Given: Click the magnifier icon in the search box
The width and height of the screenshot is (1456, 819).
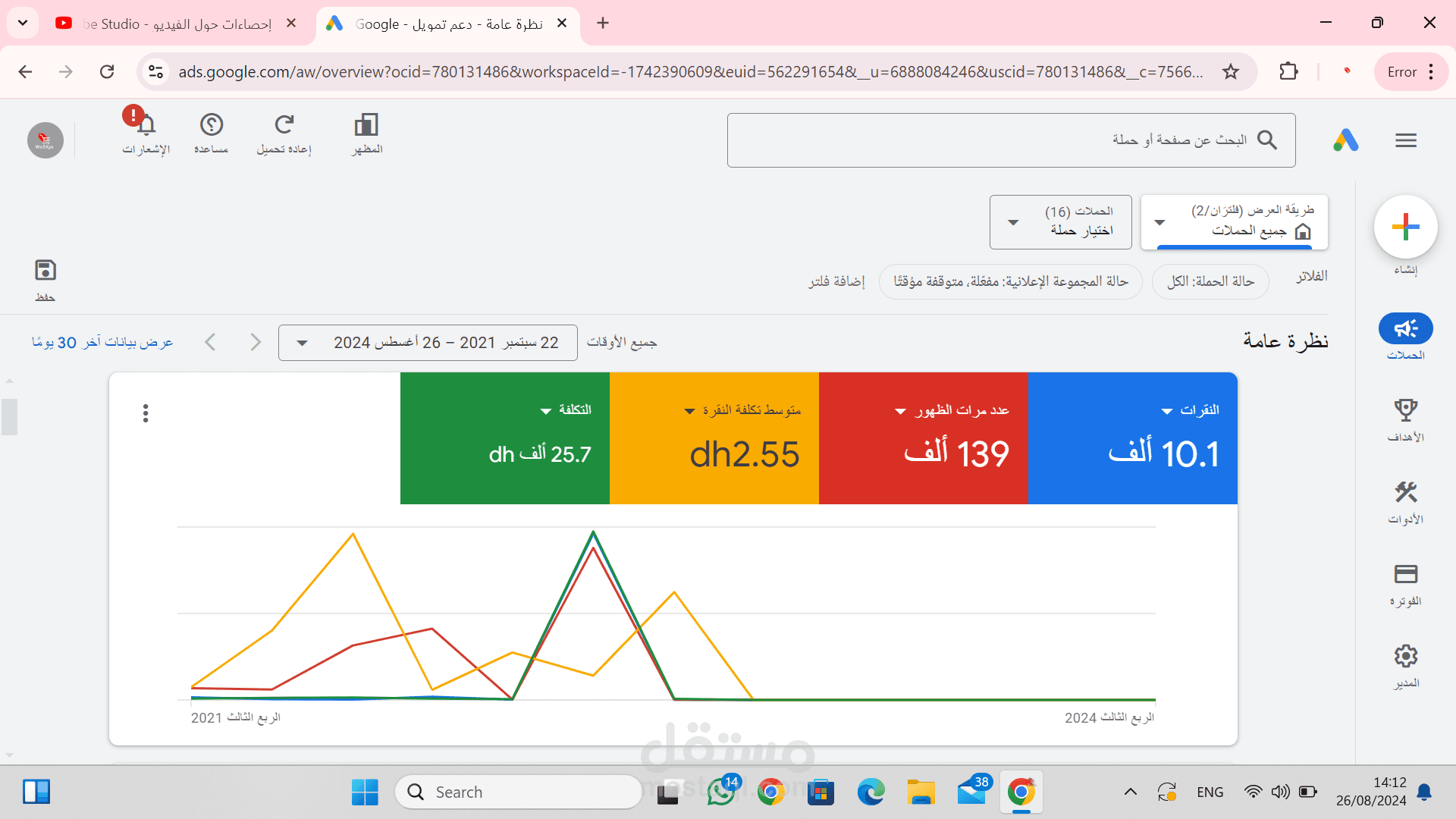Looking at the screenshot, I should point(1267,140).
